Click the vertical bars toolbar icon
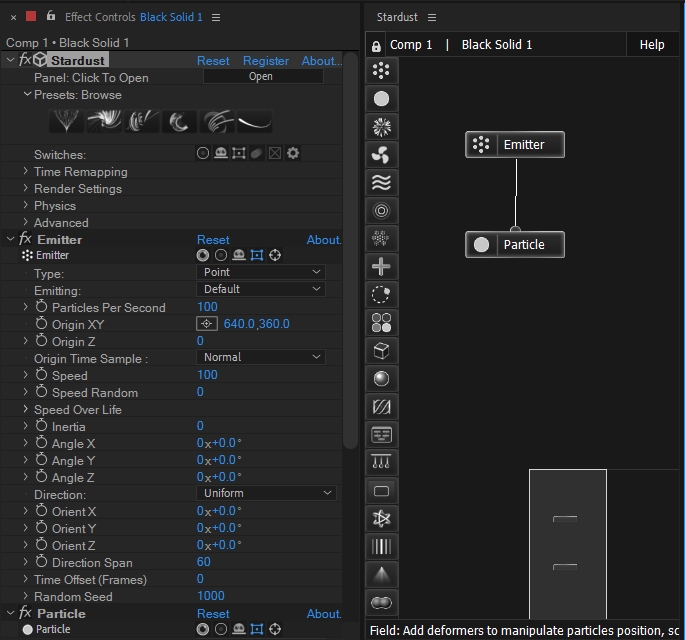 381,547
